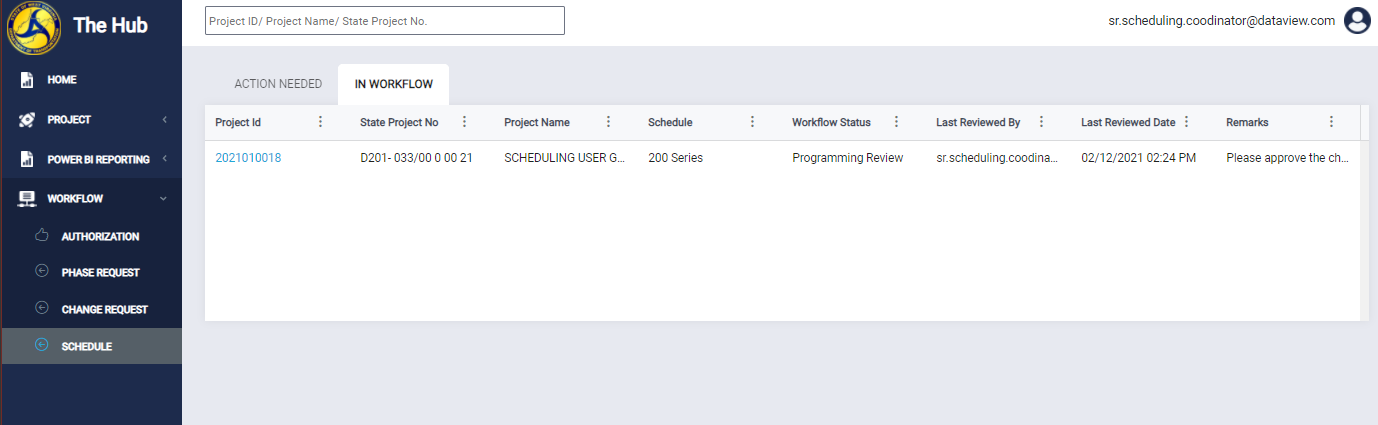This screenshot has height=425, width=1378.
Task: Select the Programming Review cell
Action: 847,158
